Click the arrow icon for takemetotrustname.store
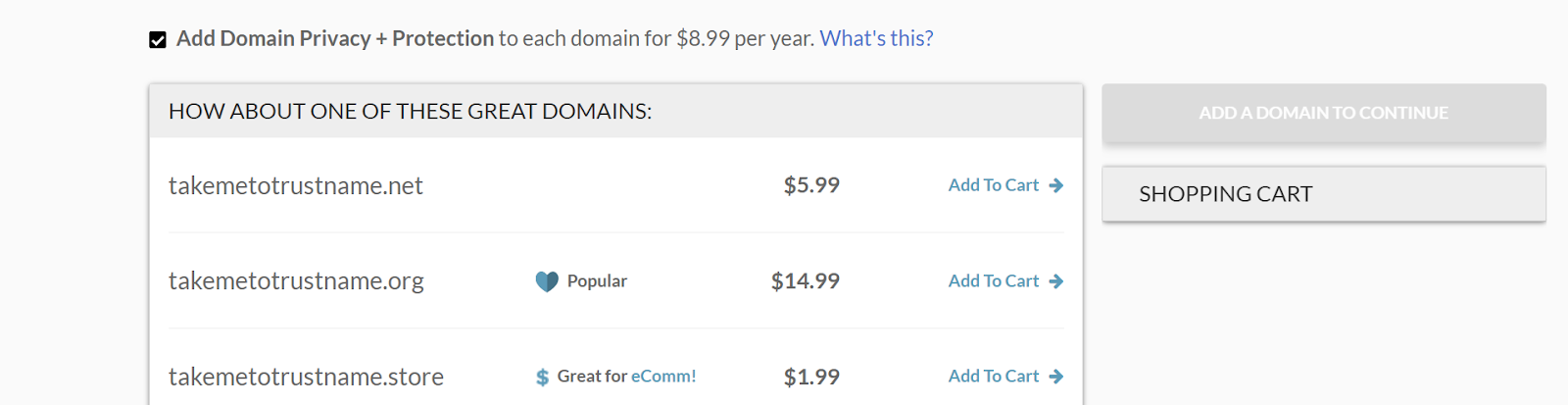Image resolution: width=1568 pixels, height=405 pixels. coord(1055,377)
